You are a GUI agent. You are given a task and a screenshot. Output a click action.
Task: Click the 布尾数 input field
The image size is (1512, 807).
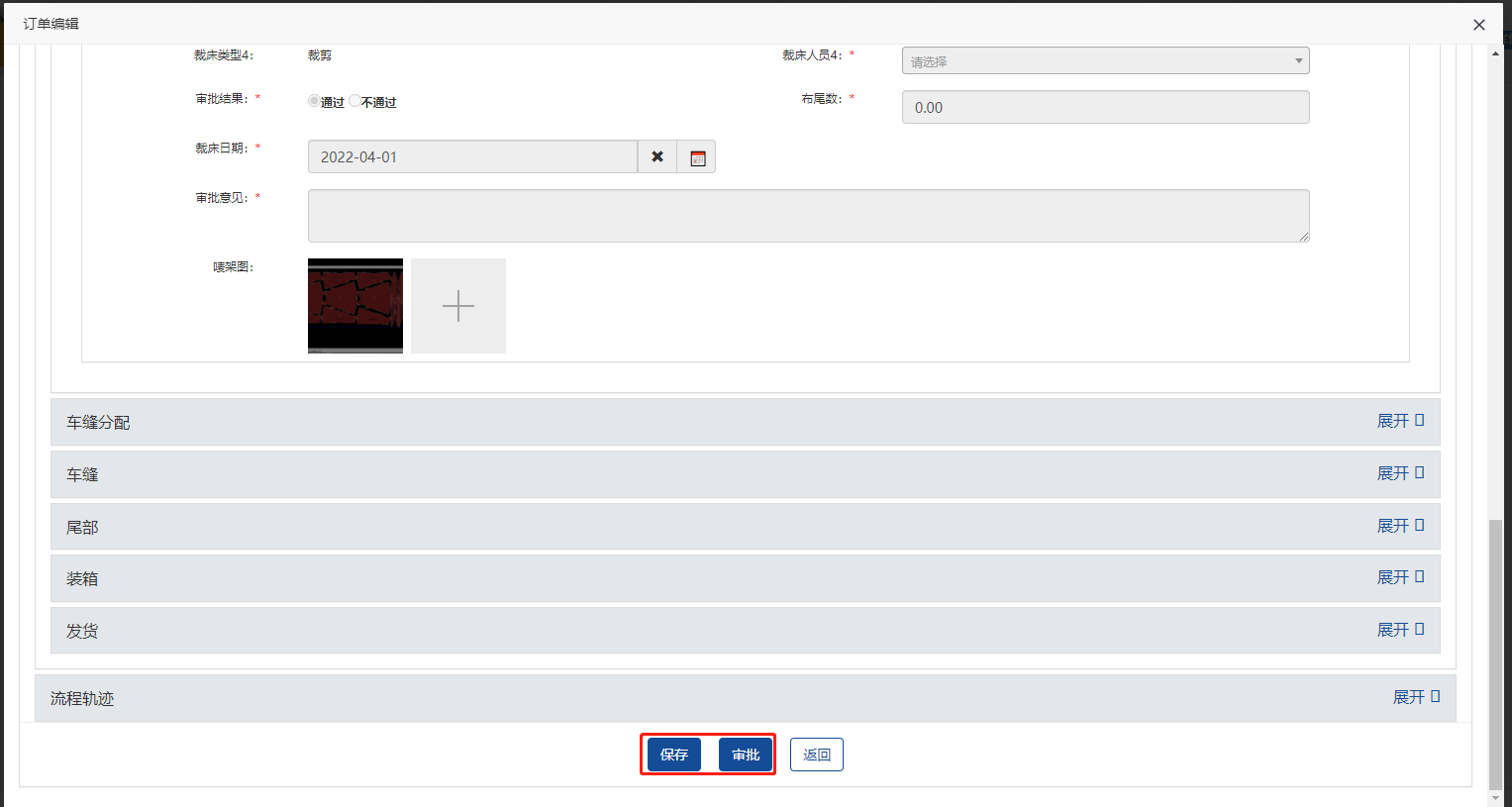point(1105,107)
